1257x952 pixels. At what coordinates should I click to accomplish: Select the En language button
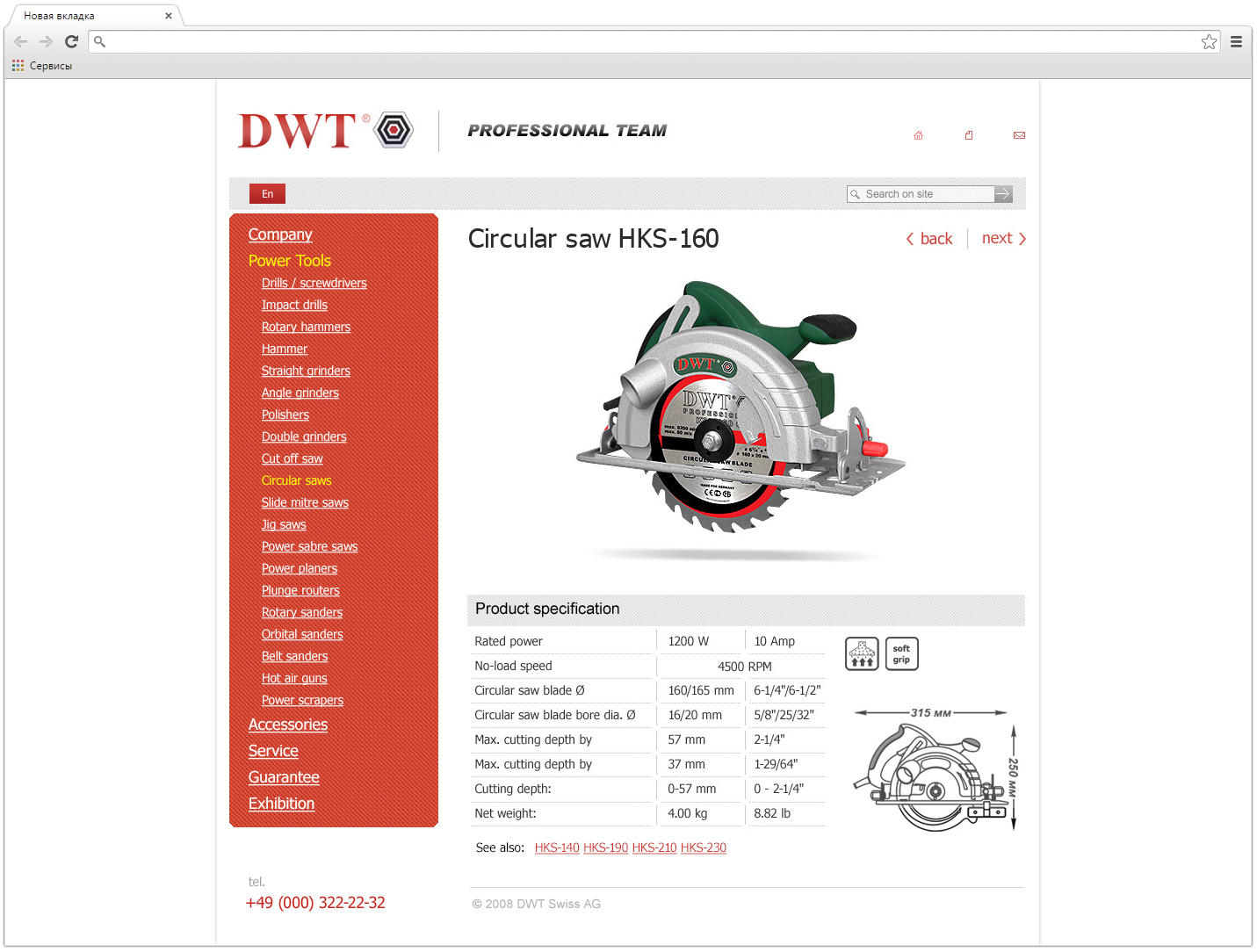tap(267, 194)
